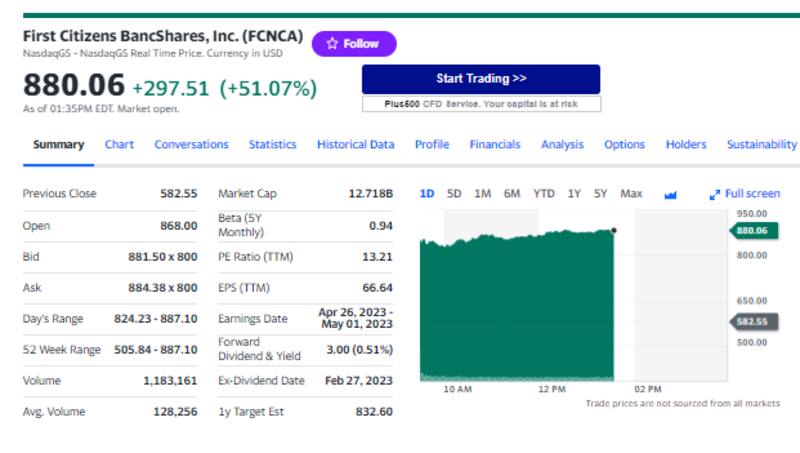800x453 pixels.
Task: Switch to the Chart tab
Action: pyautogui.click(x=119, y=145)
